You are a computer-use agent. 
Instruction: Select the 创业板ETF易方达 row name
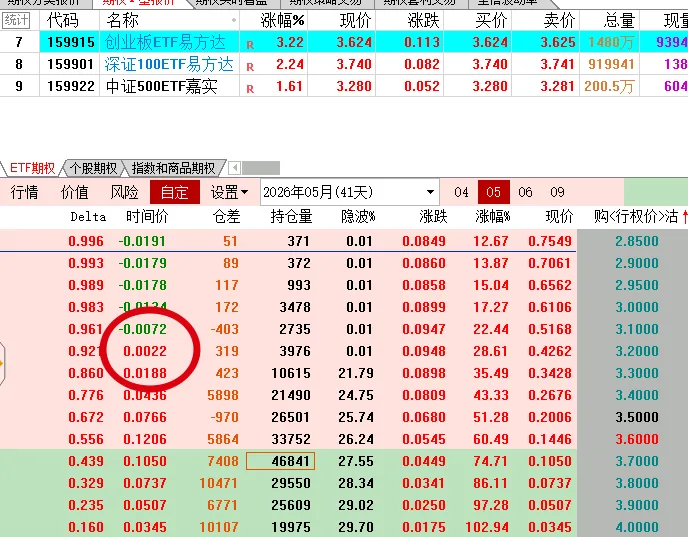point(165,42)
